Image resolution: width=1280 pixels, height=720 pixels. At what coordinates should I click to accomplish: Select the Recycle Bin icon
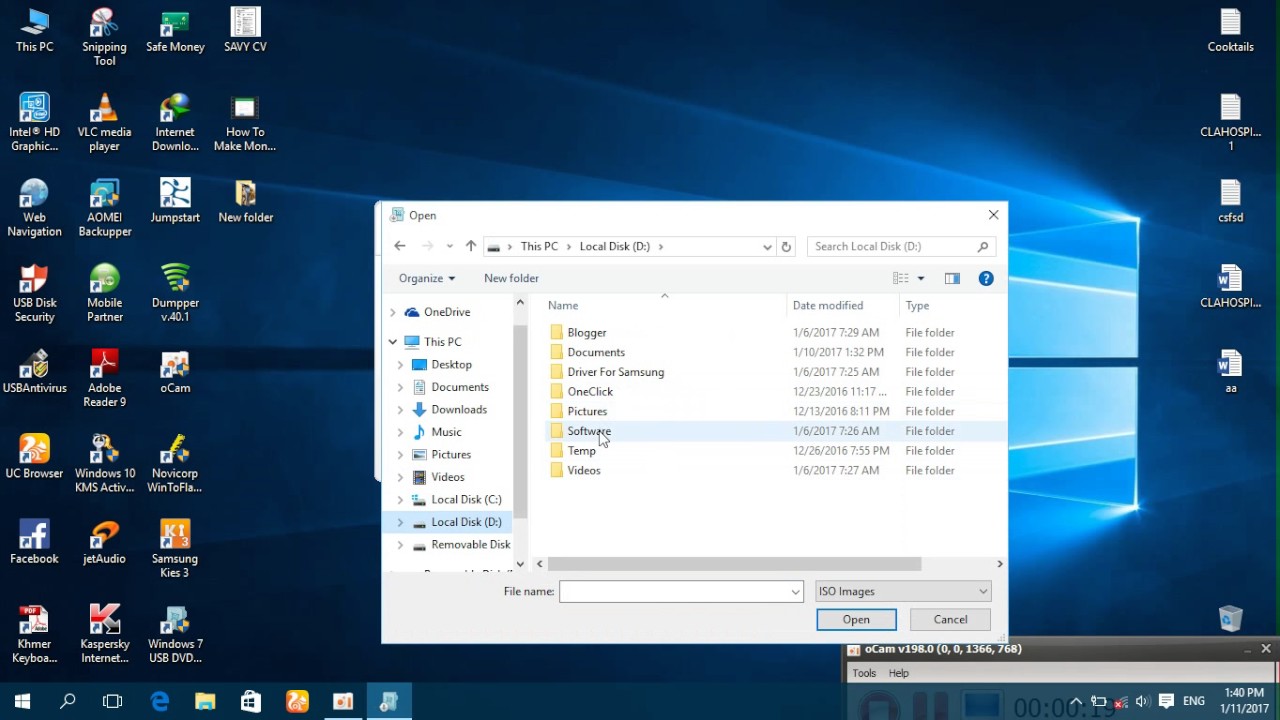tap(1230, 618)
